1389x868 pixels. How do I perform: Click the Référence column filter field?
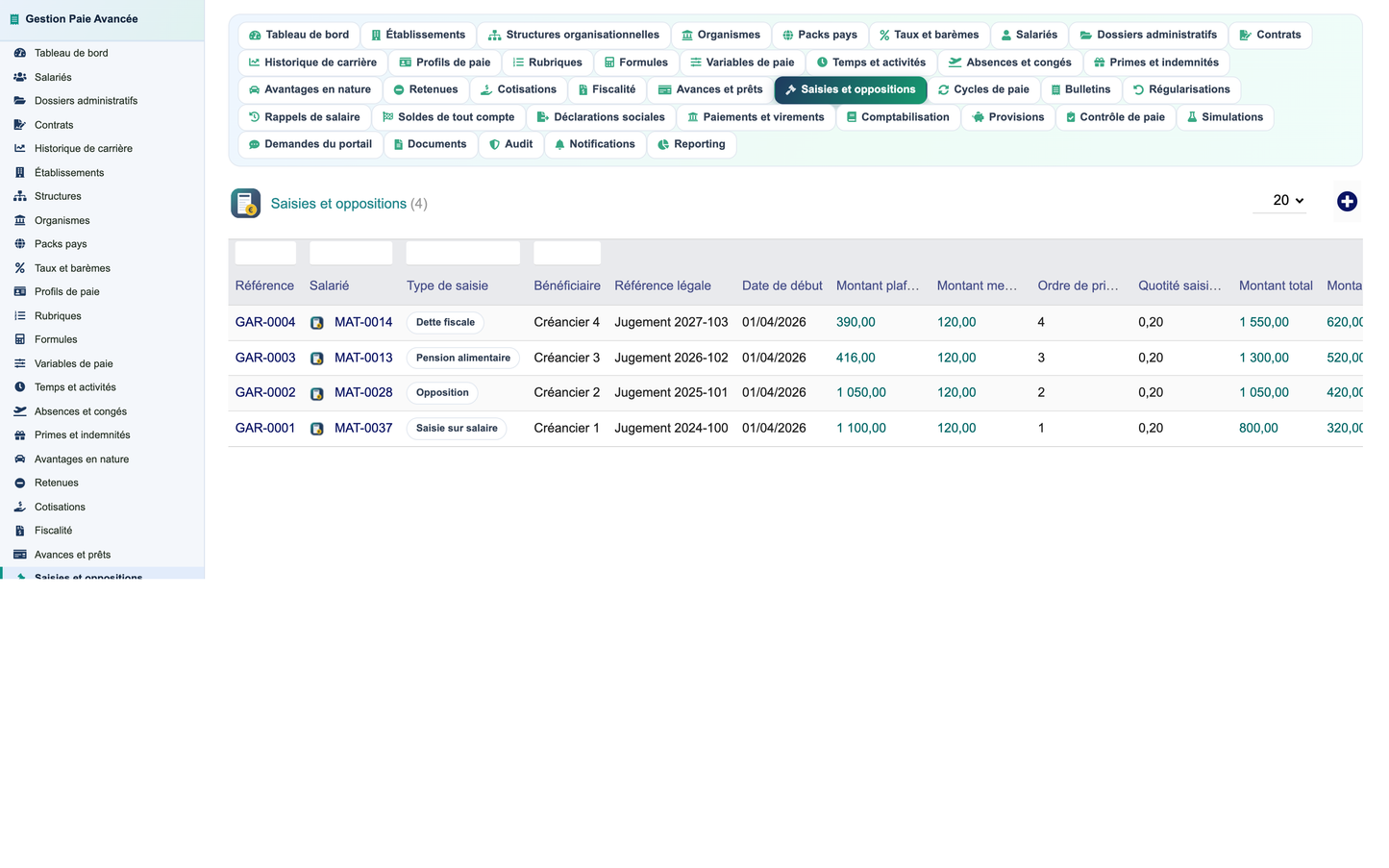click(265, 253)
